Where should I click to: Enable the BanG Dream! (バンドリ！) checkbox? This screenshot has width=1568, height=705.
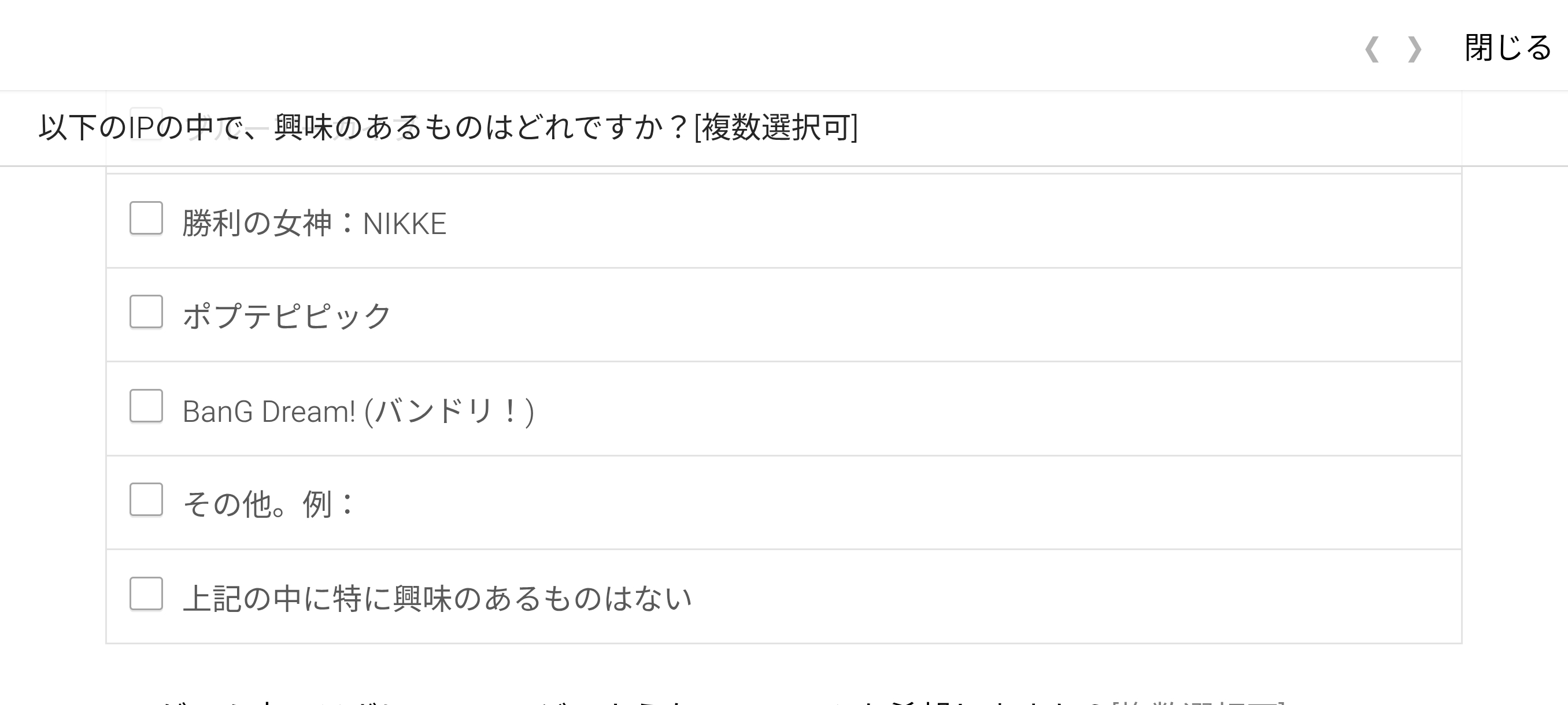point(146,406)
